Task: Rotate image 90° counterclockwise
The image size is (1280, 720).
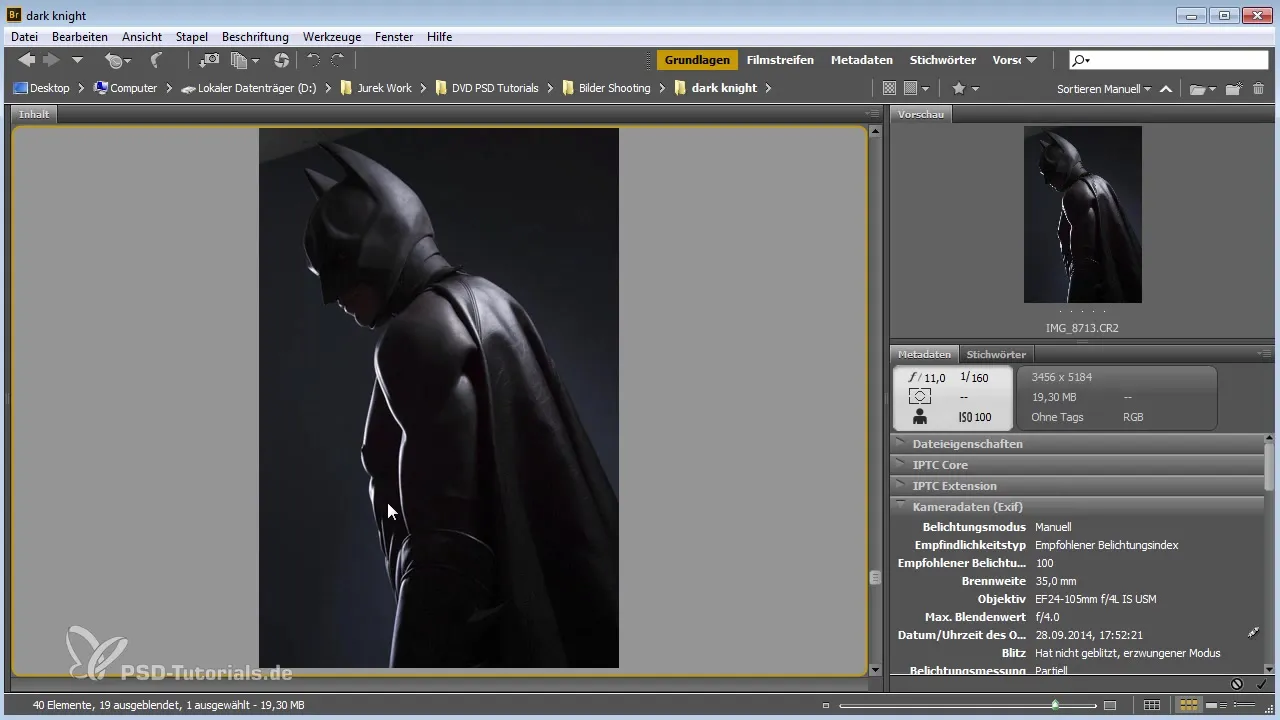Action: point(313,60)
